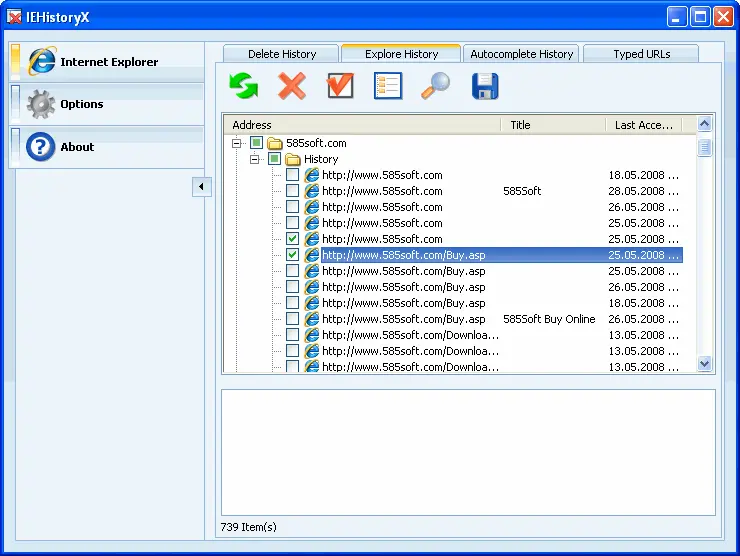Image resolution: width=740 pixels, height=556 pixels.
Task: Collapse the 585soft.com tree node
Action: coord(237,143)
